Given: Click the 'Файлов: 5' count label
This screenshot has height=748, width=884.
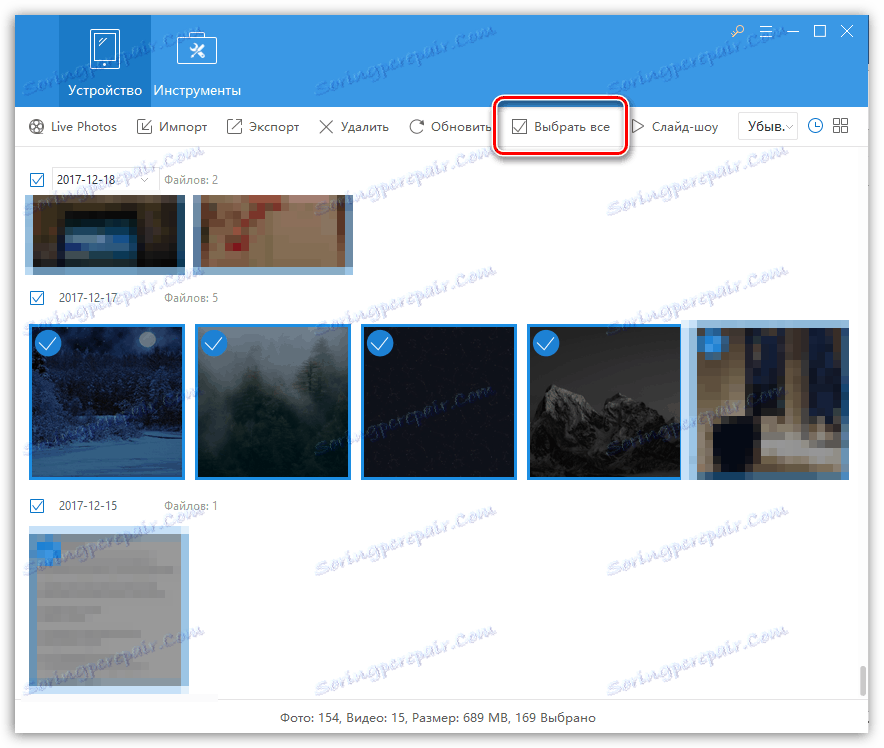Looking at the screenshot, I should [x=191, y=298].
